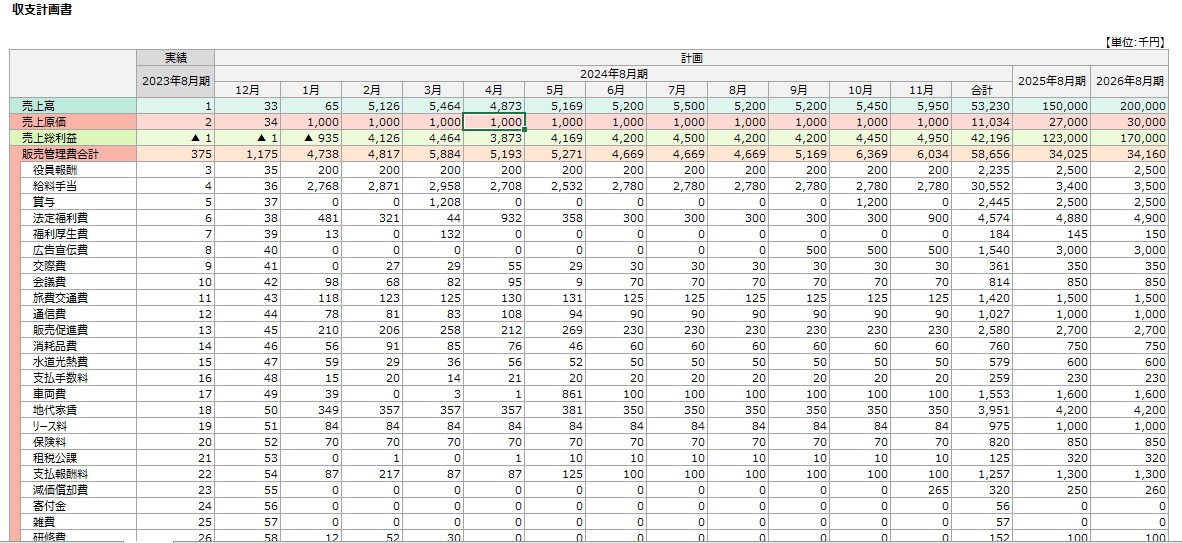Click the 売上高 11月 value 5,950
Viewport: 1182px width, 543px height.
pos(921,106)
